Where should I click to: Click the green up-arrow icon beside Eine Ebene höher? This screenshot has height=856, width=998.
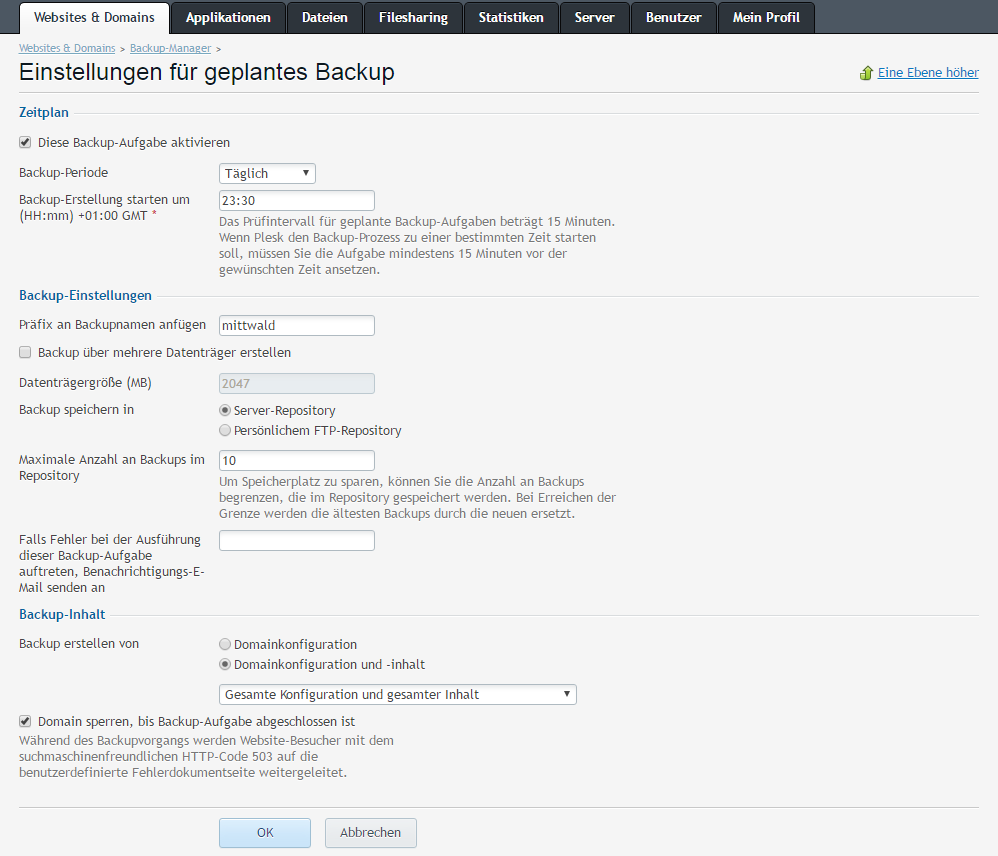[866, 73]
